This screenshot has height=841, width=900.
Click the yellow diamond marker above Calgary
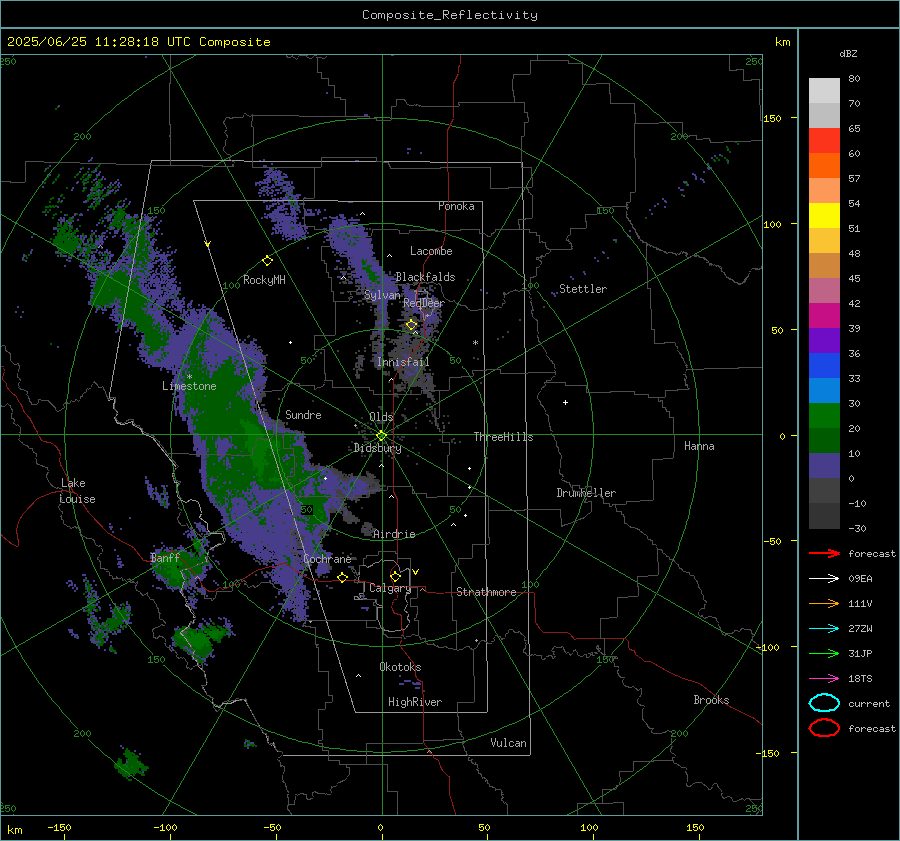point(395,576)
